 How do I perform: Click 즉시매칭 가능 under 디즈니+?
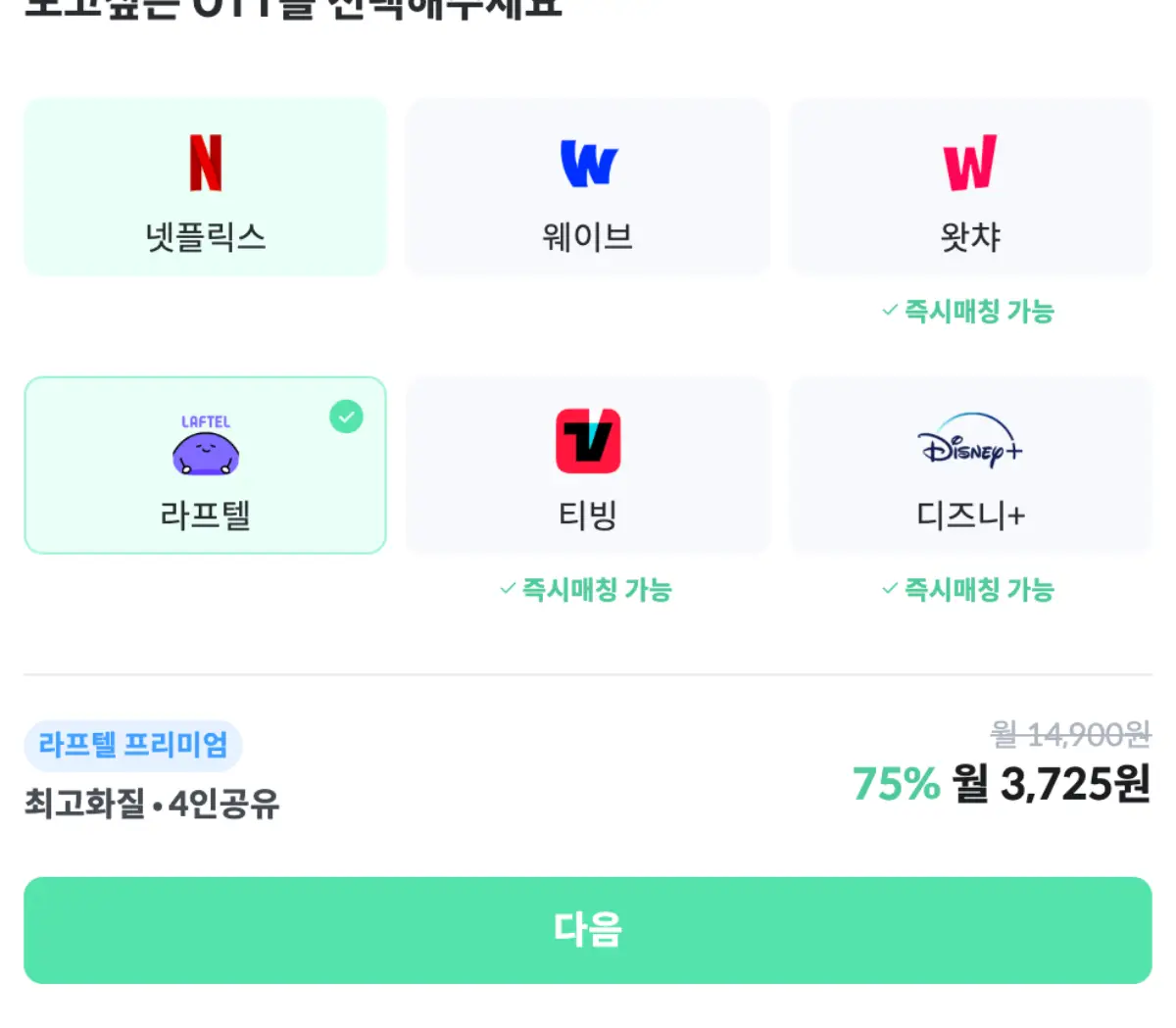pyautogui.click(x=969, y=590)
